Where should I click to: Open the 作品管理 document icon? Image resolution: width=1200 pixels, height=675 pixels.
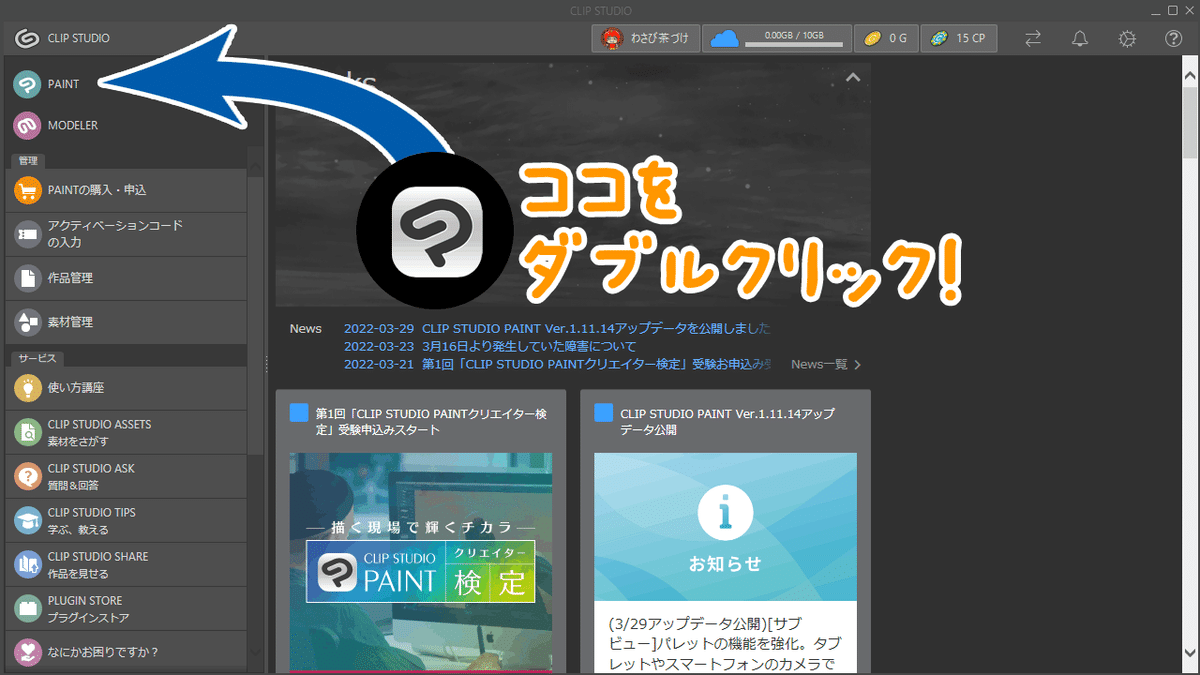(x=27, y=278)
